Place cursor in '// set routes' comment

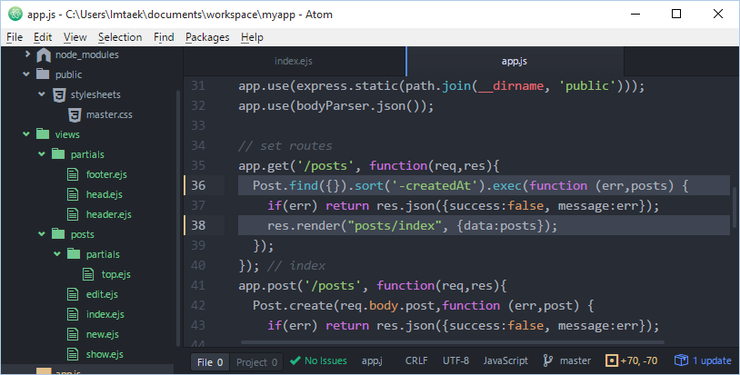[285, 146]
